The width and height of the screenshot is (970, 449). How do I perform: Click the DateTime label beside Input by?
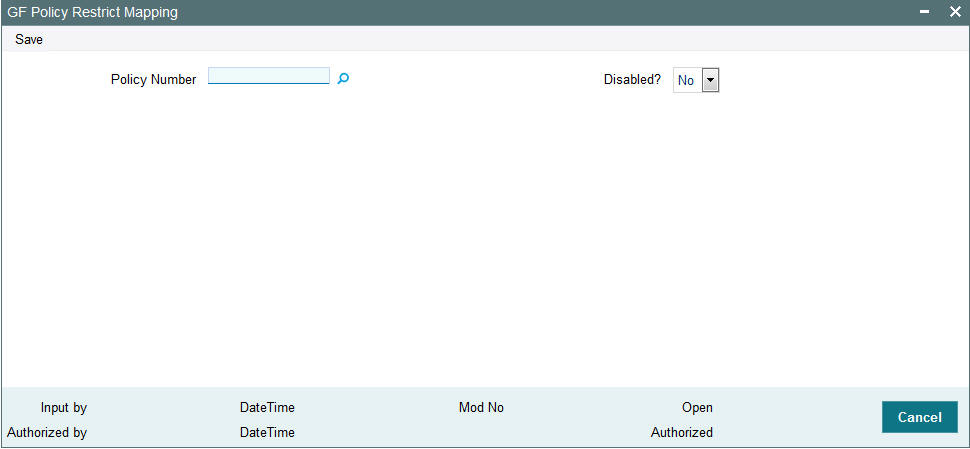[267, 408]
